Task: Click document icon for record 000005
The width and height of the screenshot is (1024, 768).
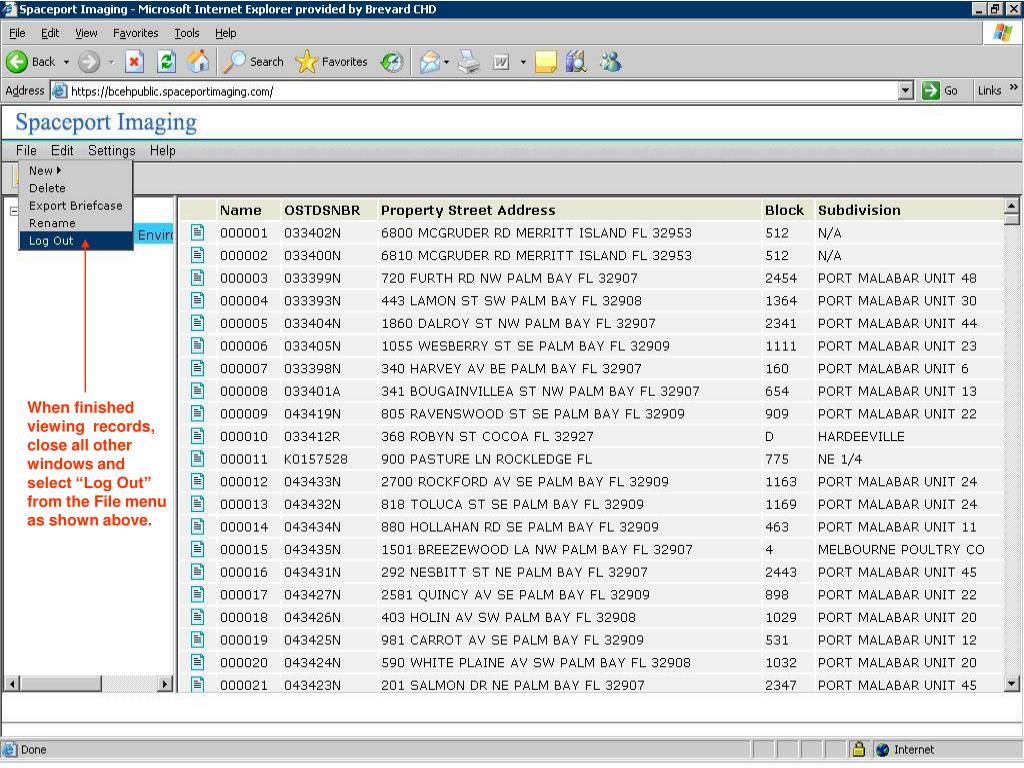Action: [x=198, y=323]
